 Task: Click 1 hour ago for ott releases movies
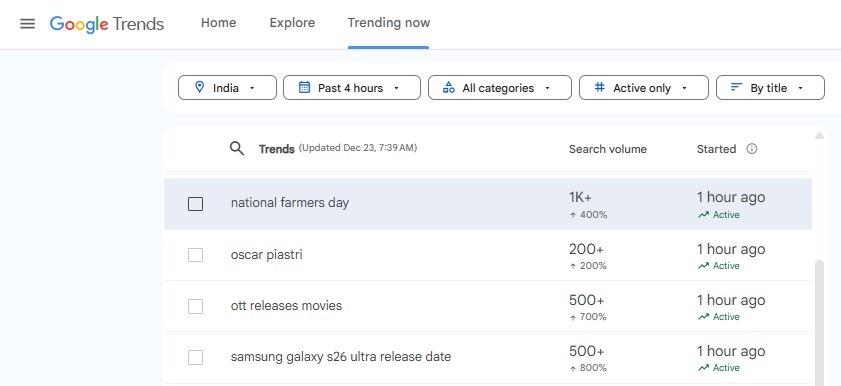coord(731,300)
